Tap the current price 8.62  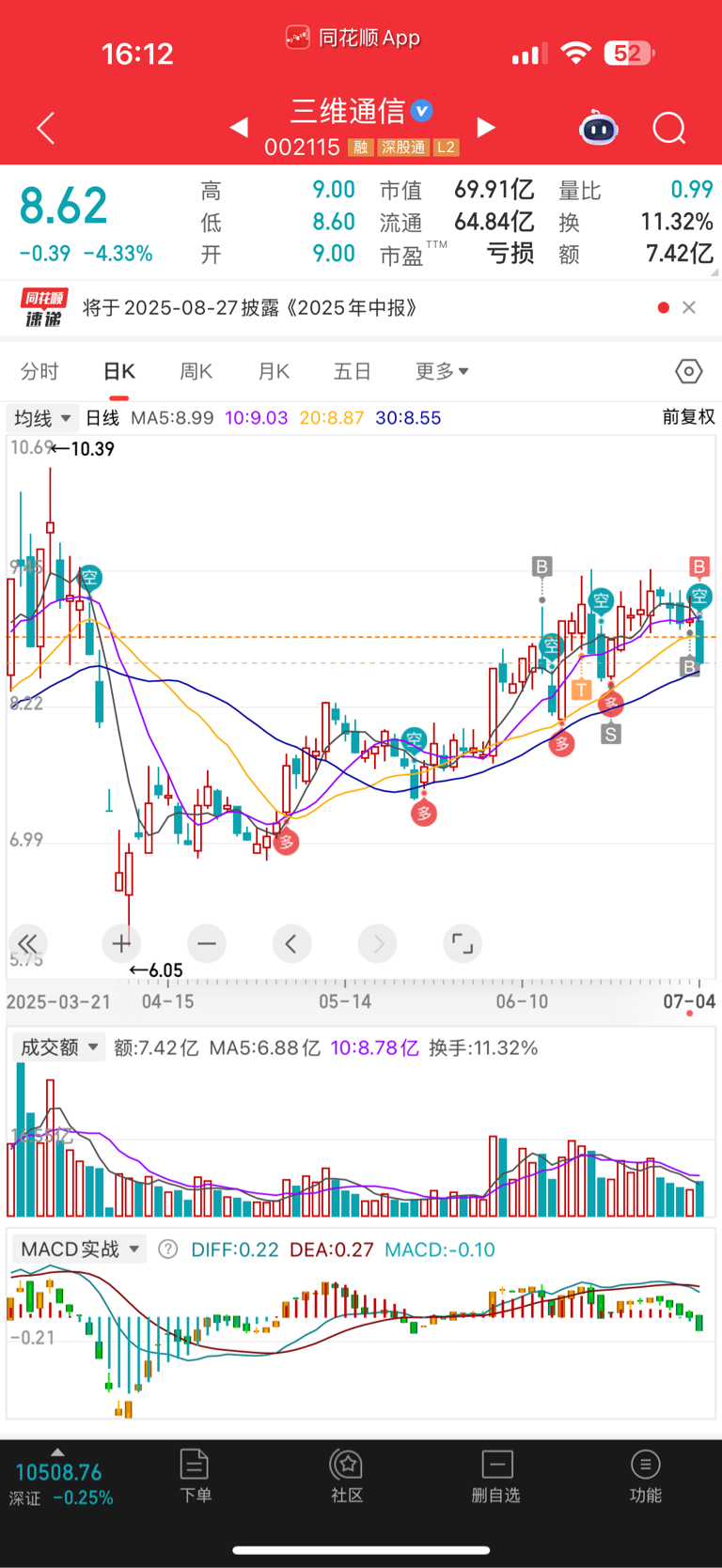64,206
